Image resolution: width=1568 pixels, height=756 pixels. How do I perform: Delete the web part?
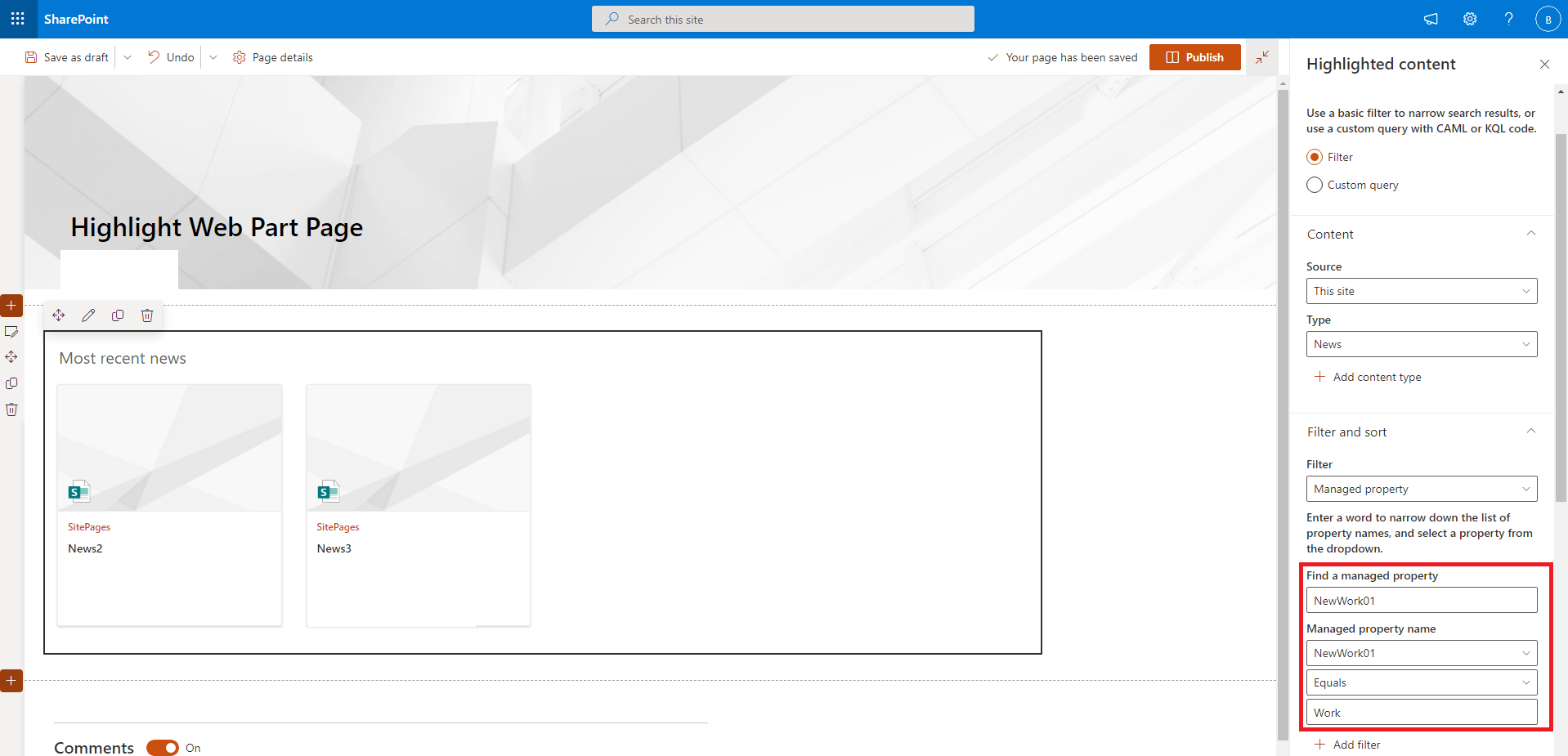pos(147,315)
